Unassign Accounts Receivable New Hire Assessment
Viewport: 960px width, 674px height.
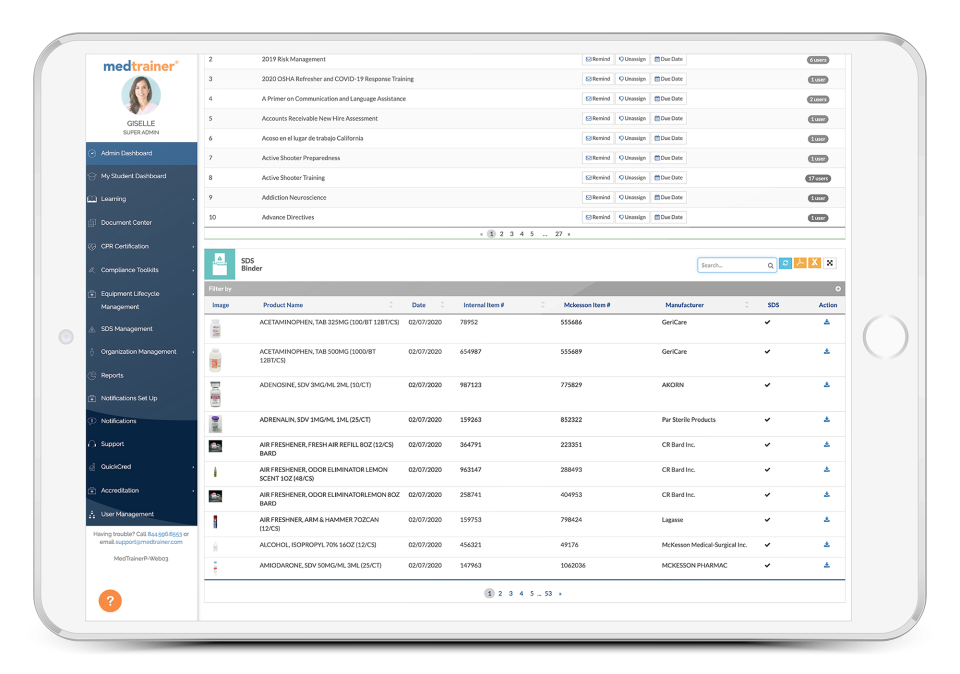click(632, 119)
